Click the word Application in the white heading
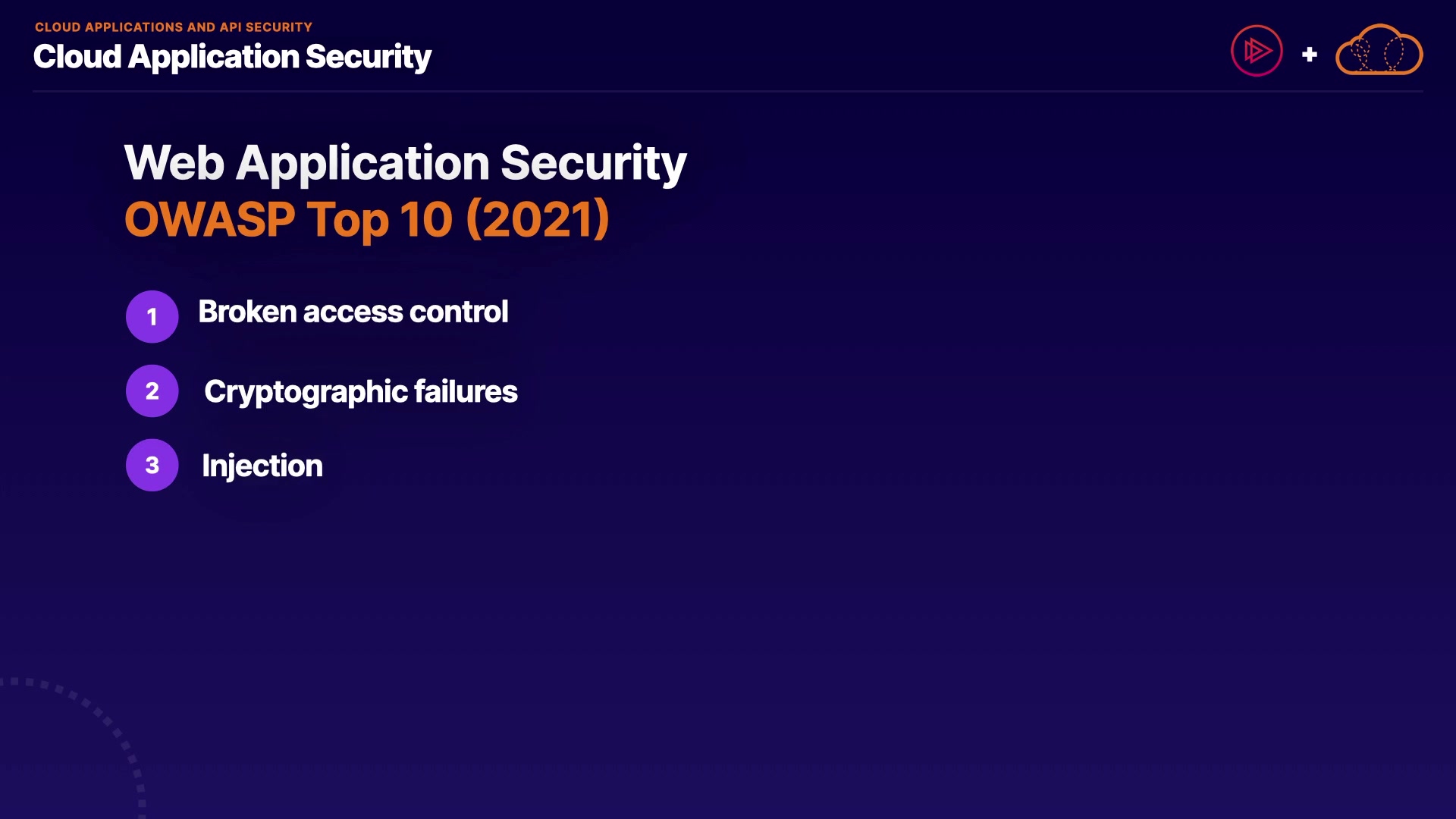Screen dimensions: 1456x819 click(x=362, y=163)
